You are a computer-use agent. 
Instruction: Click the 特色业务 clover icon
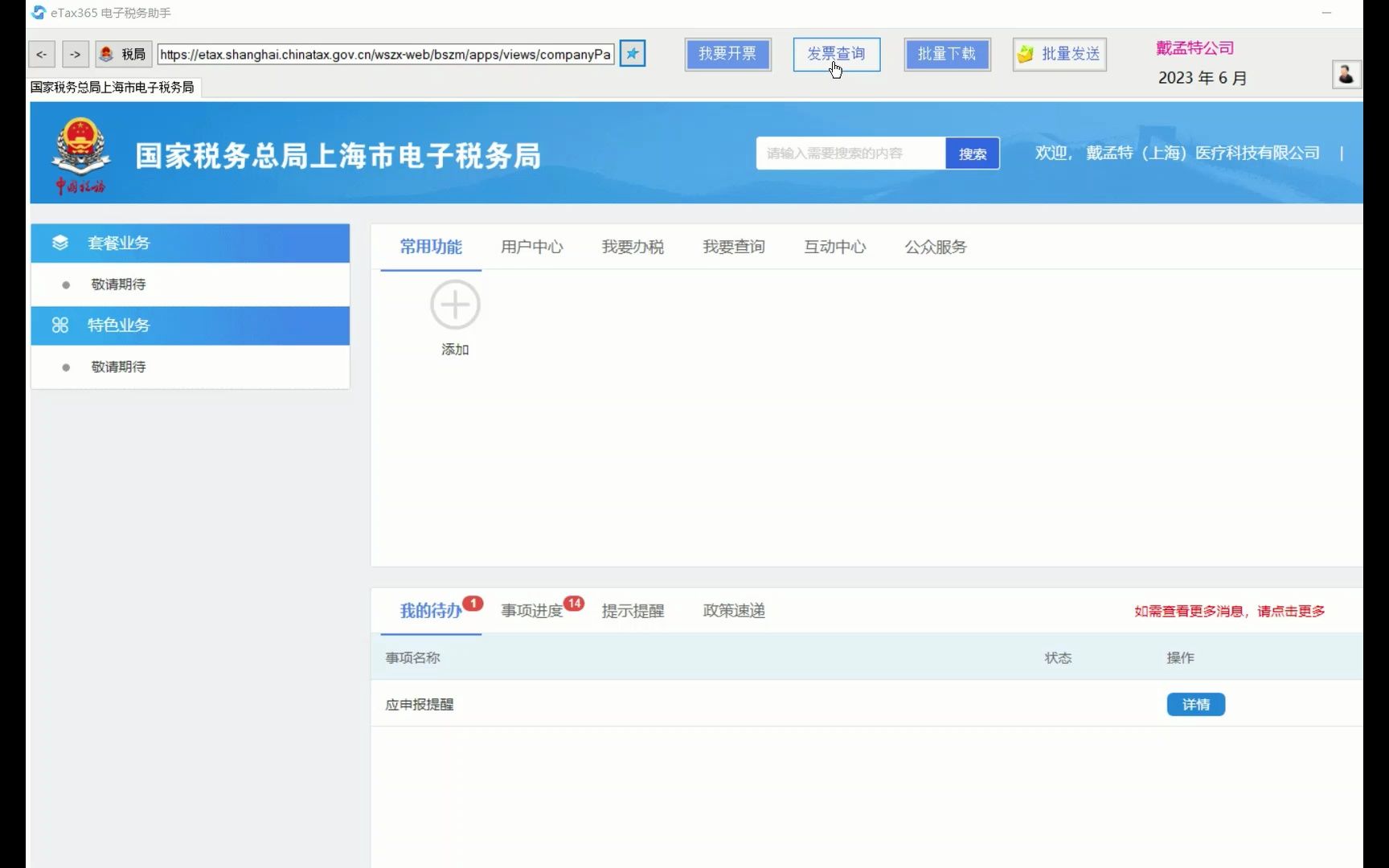coord(60,325)
